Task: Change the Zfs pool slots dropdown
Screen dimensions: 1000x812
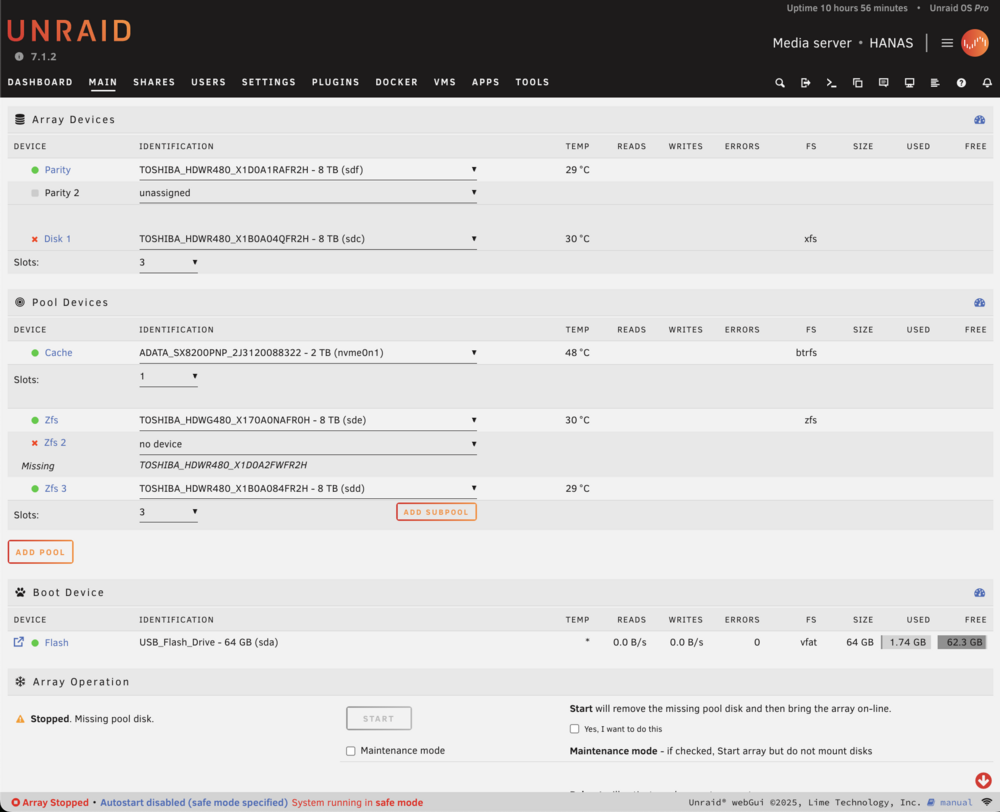Action: point(168,512)
